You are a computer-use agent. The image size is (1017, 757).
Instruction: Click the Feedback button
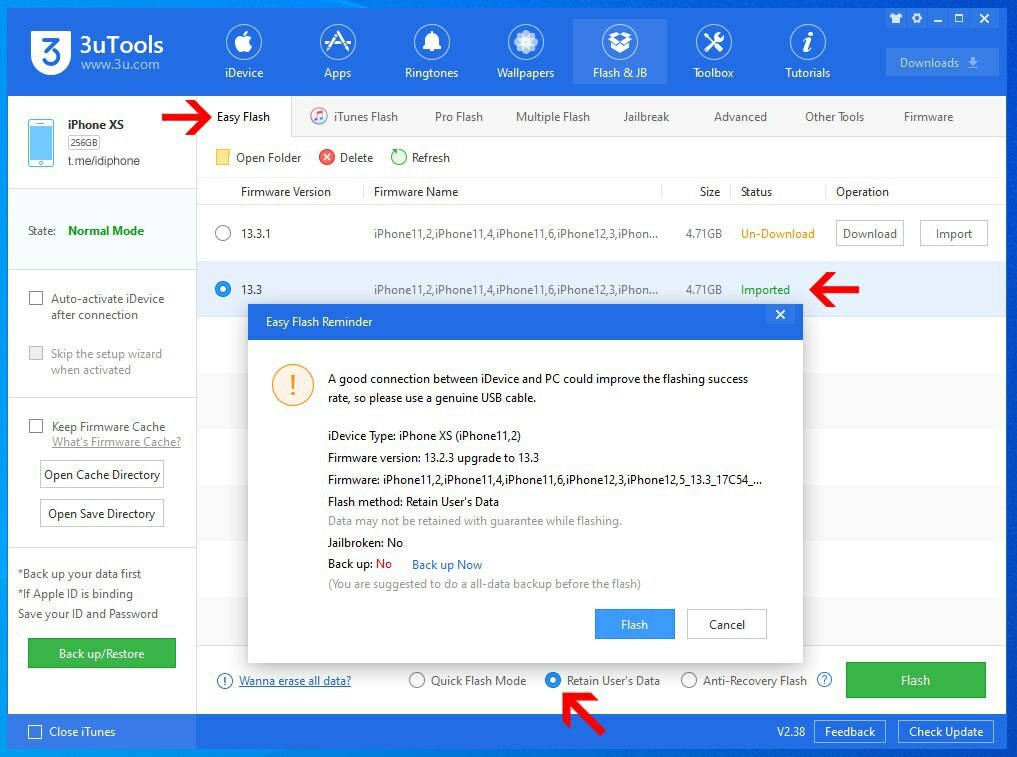(850, 732)
